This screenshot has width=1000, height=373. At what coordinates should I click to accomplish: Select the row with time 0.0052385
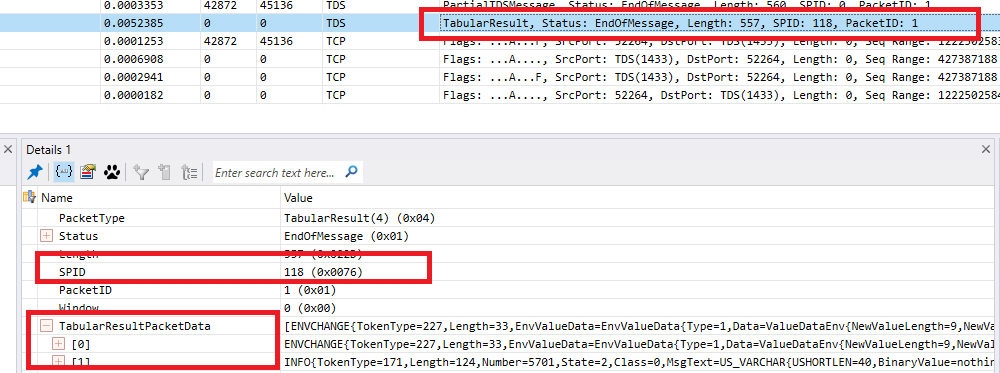pyautogui.click(x=500, y=23)
